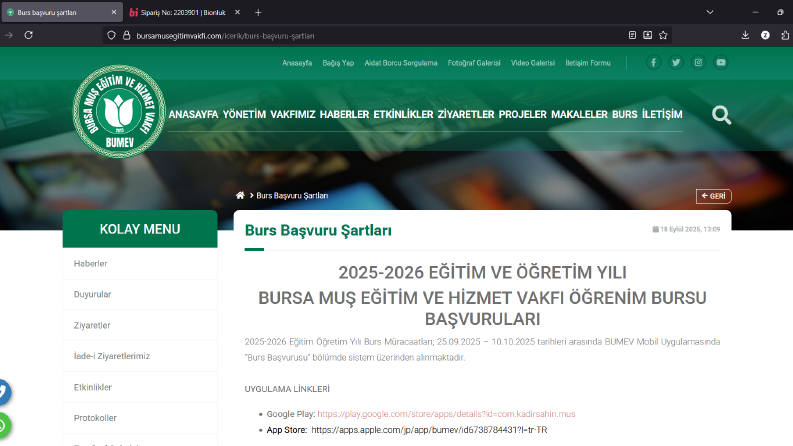Open the VAKFIMIZ menu item

pyautogui.click(x=293, y=115)
